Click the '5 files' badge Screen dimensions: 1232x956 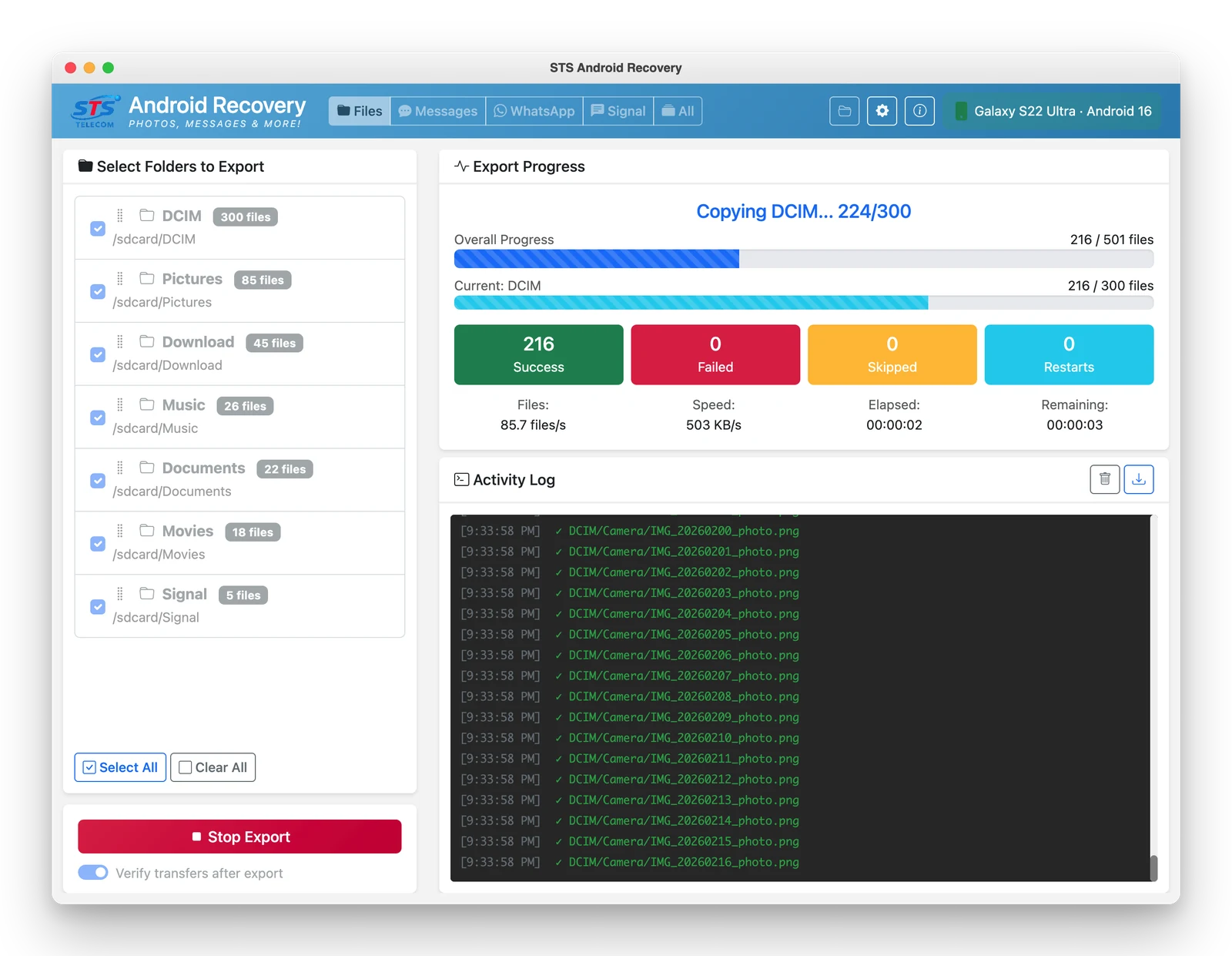(243, 595)
